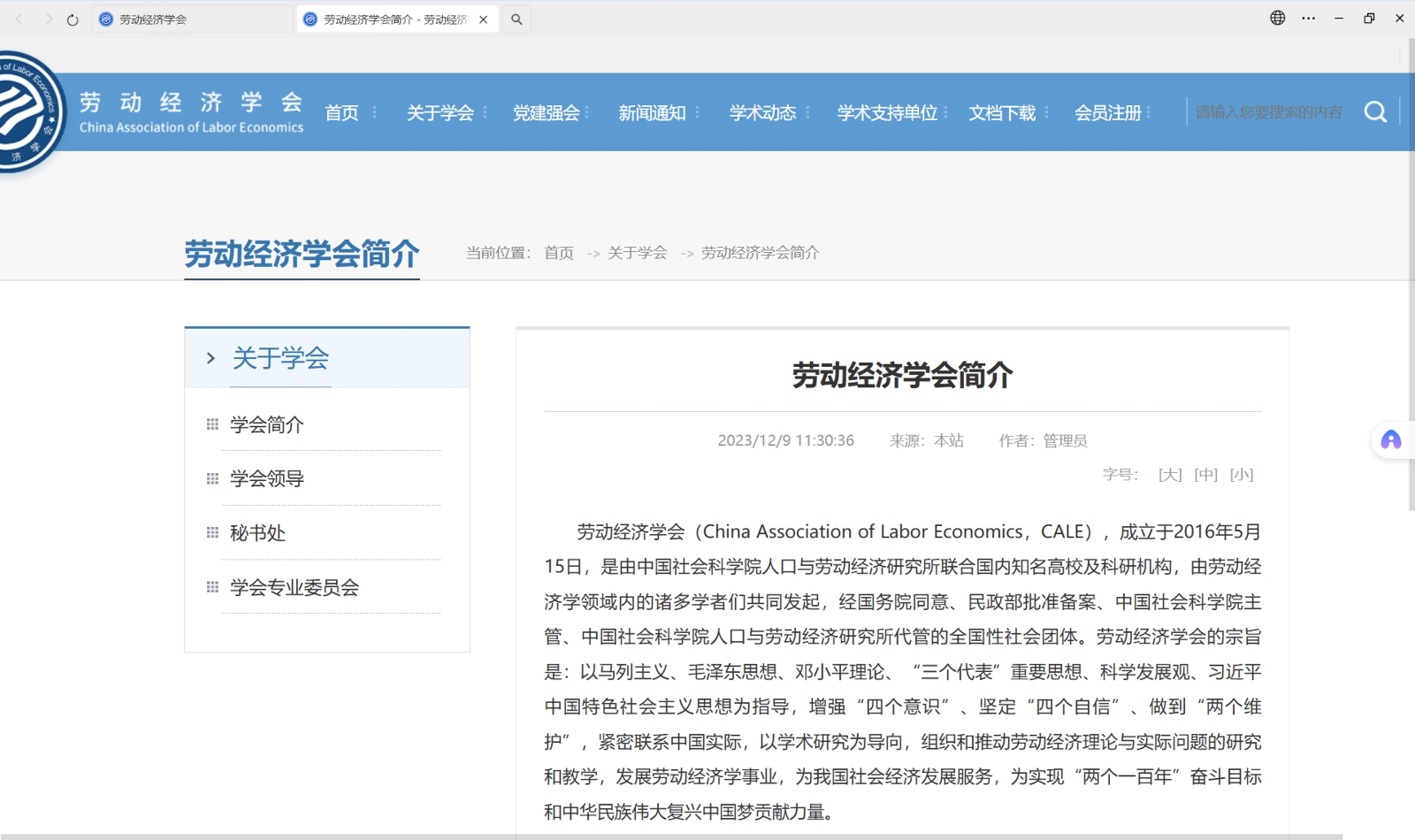The image size is (1415, 840).
Task: Click the globe icon in the title bar
Action: 1277,18
